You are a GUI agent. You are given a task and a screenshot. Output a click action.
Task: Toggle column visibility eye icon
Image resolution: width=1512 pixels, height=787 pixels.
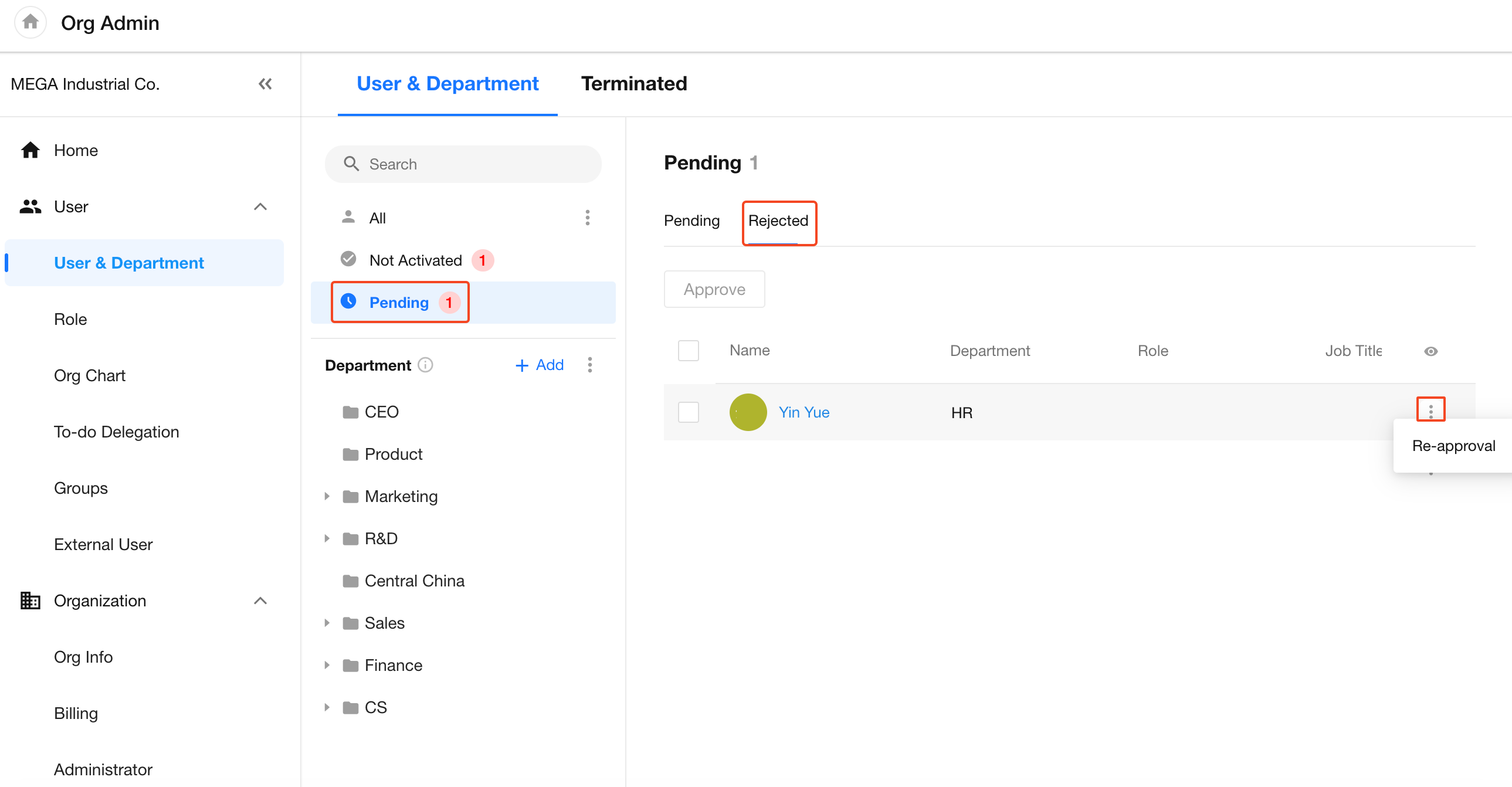point(1430,351)
